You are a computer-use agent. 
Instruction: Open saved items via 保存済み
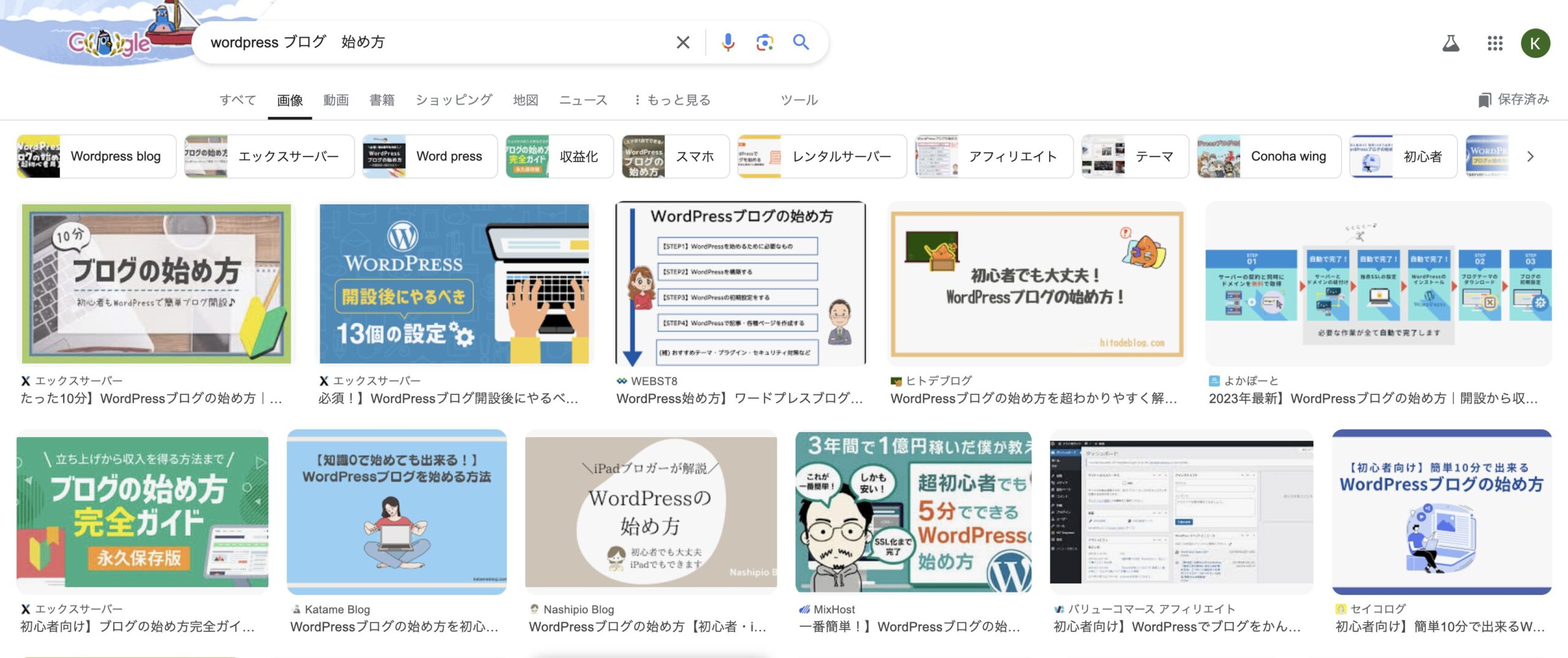click(1514, 100)
